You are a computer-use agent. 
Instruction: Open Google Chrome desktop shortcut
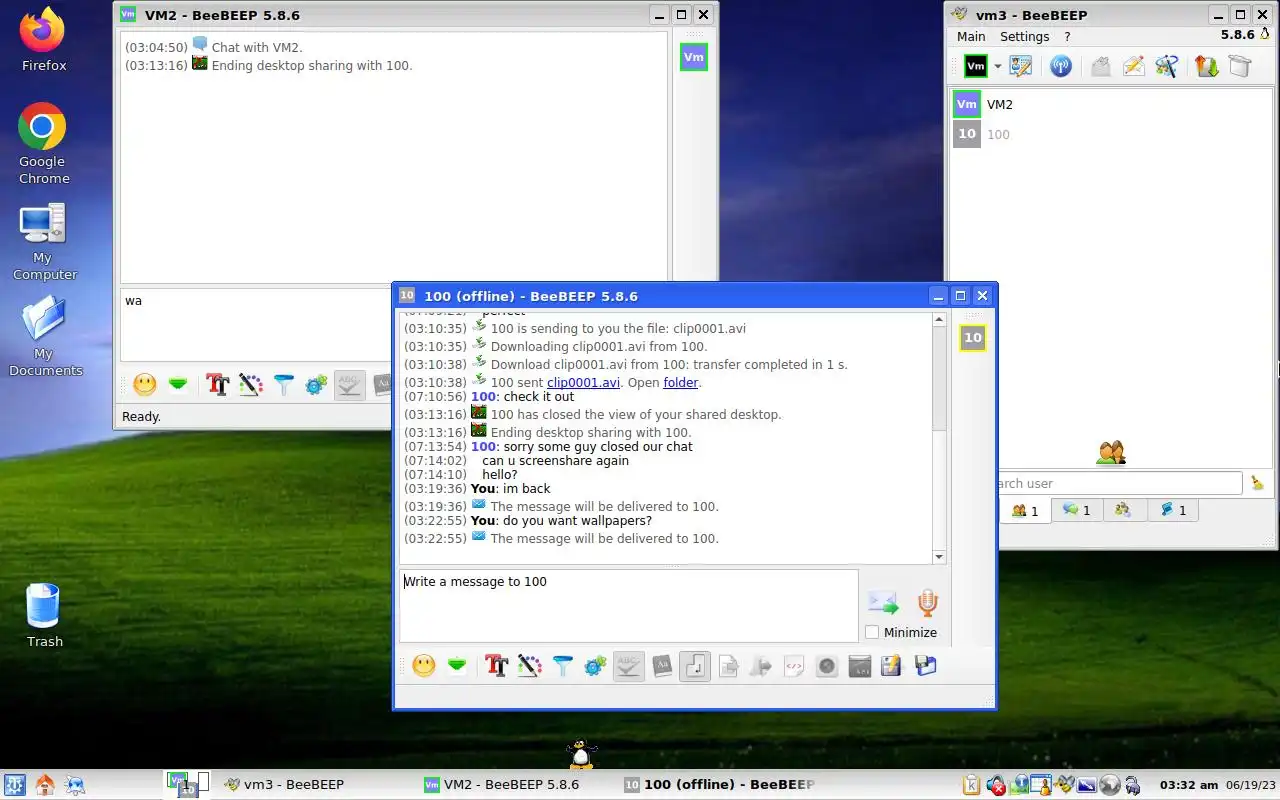43,143
